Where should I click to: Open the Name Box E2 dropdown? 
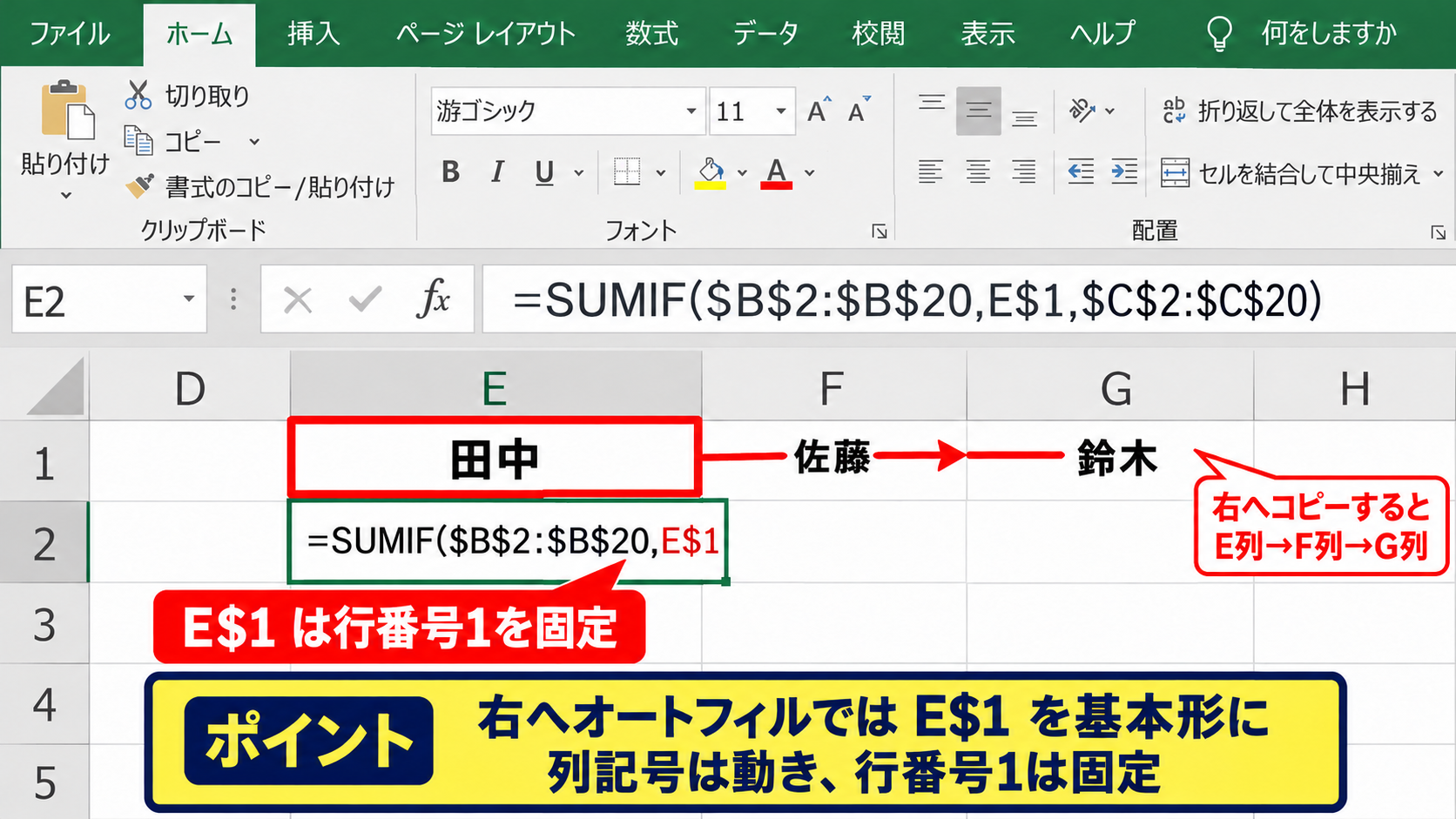tap(188, 299)
